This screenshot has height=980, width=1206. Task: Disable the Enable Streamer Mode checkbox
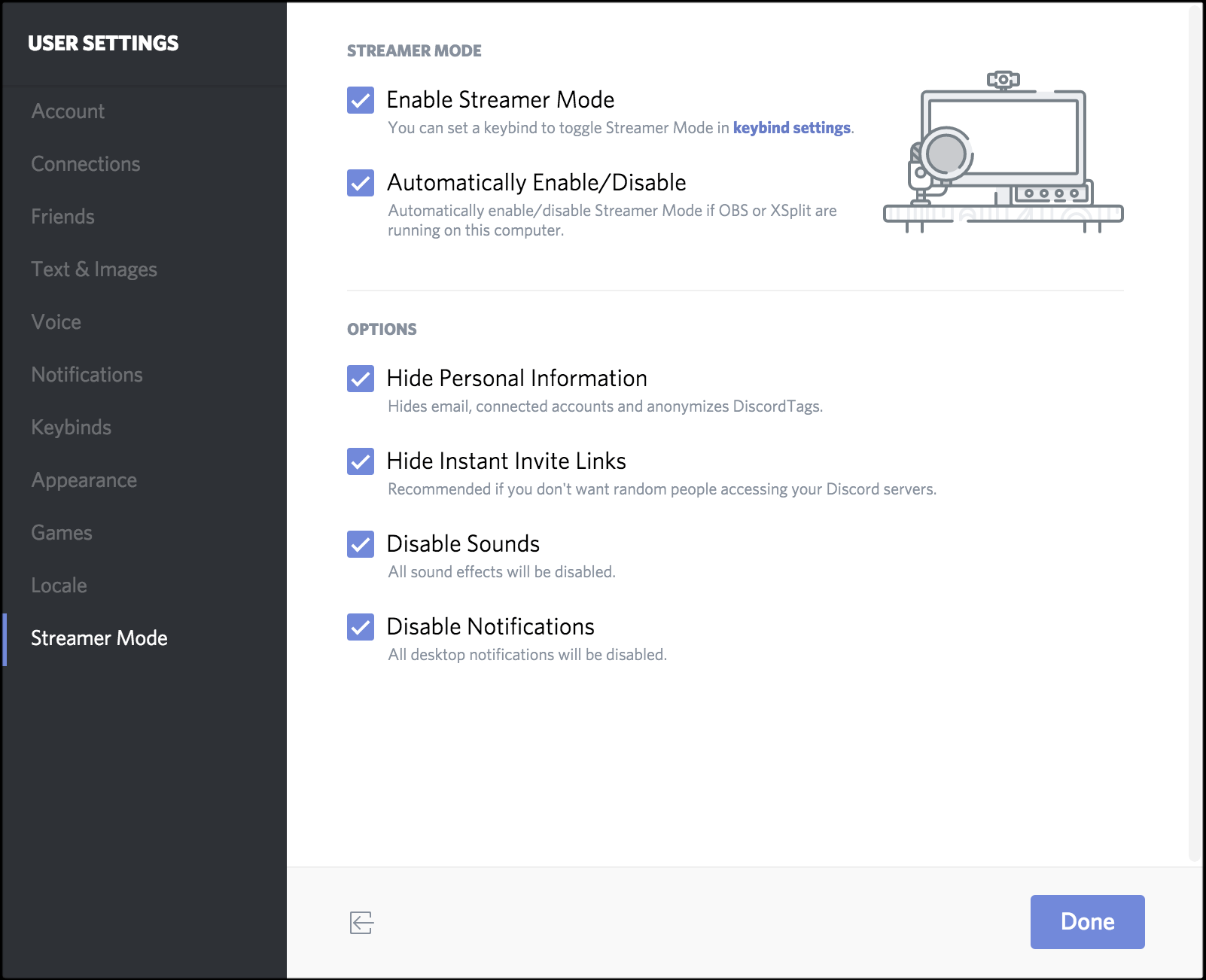point(361,100)
